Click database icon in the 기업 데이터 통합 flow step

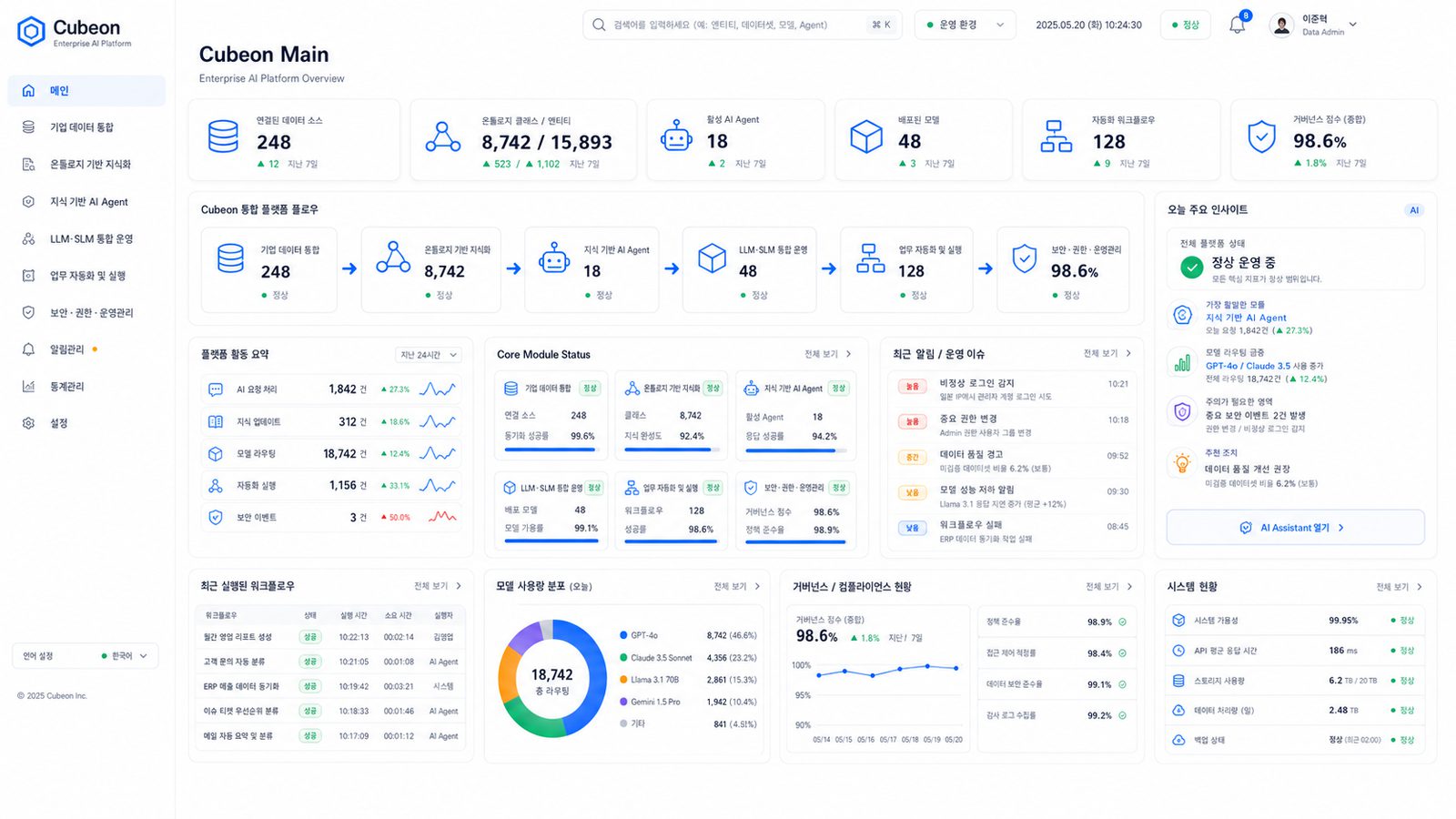(231, 258)
